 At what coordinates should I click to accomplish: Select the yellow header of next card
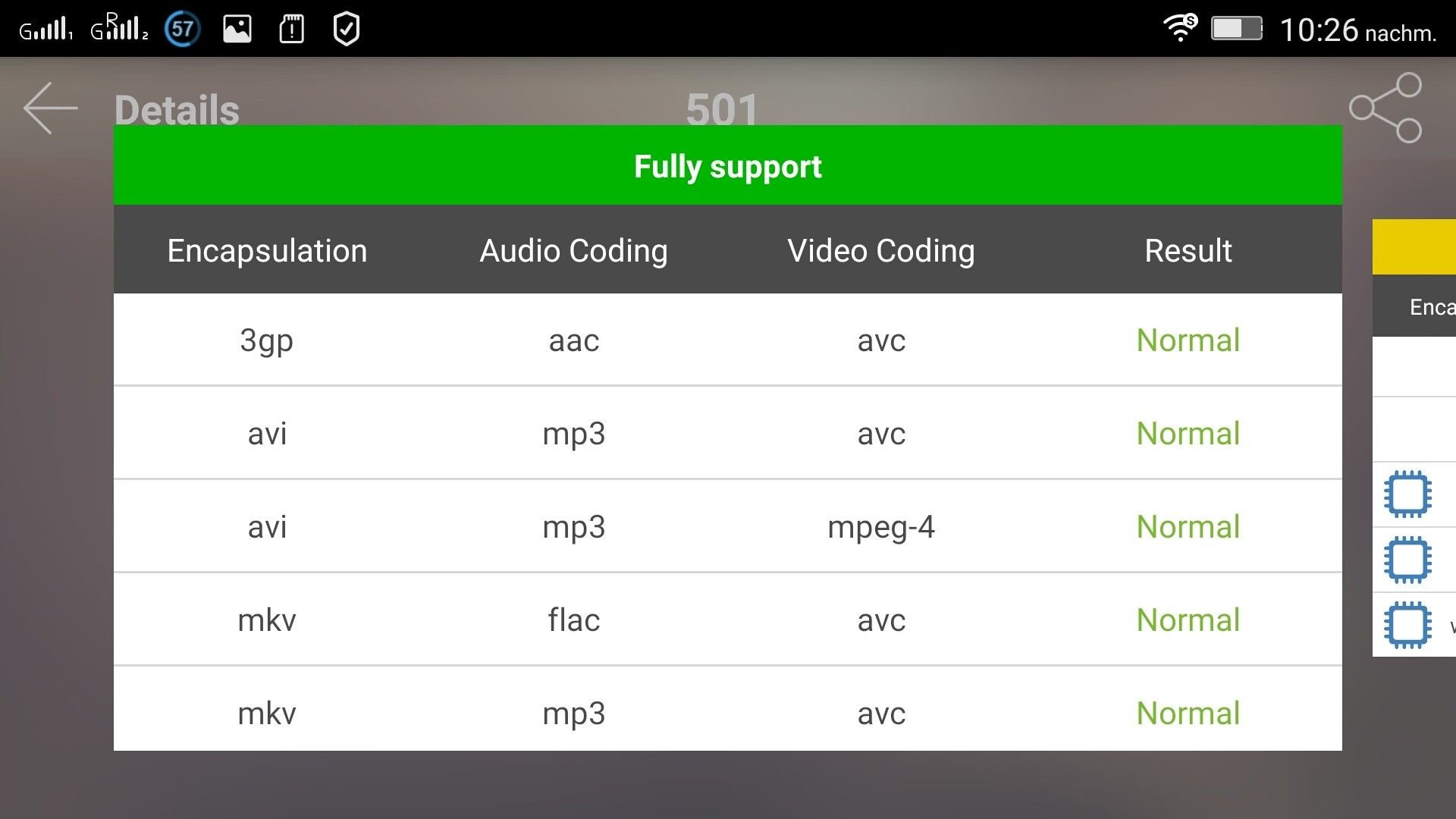[x=1414, y=247]
